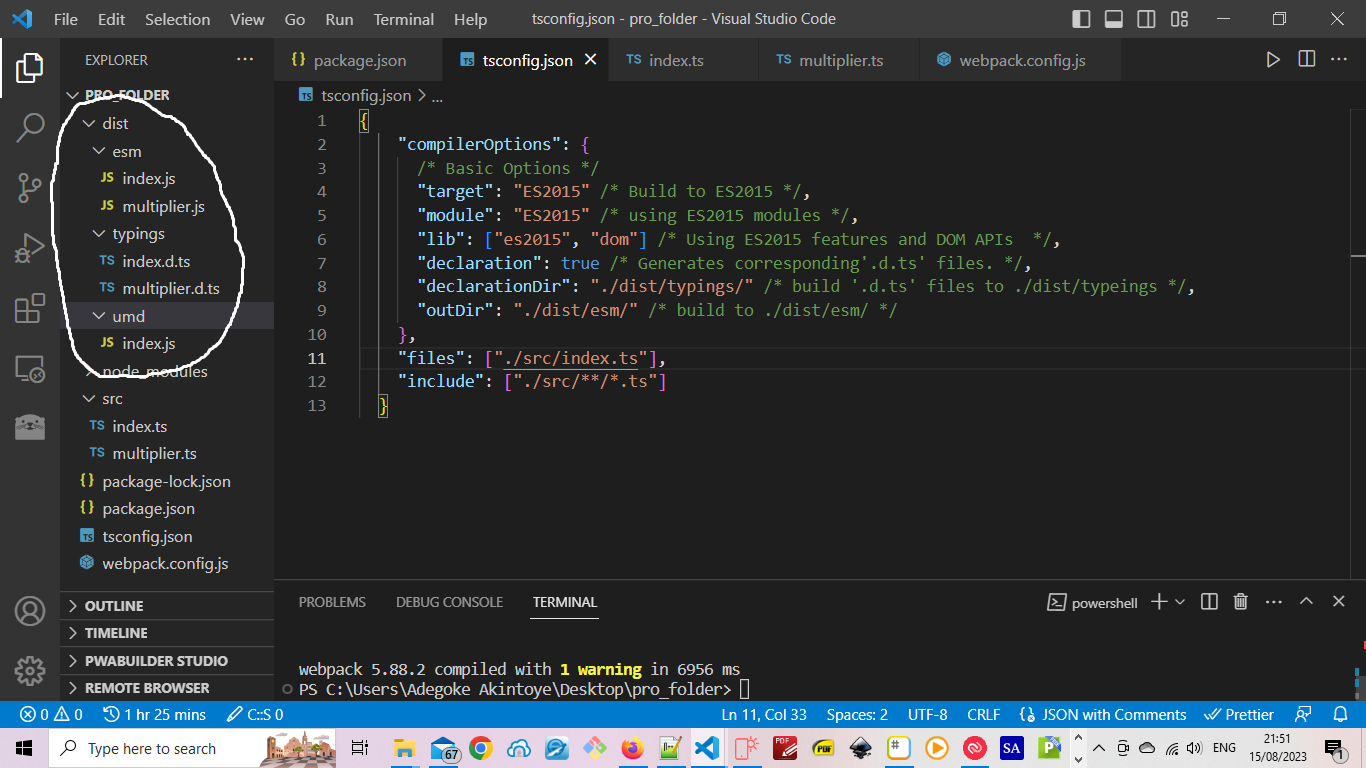
Task: Open the Extensions view
Action: pyautogui.click(x=30, y=309)
